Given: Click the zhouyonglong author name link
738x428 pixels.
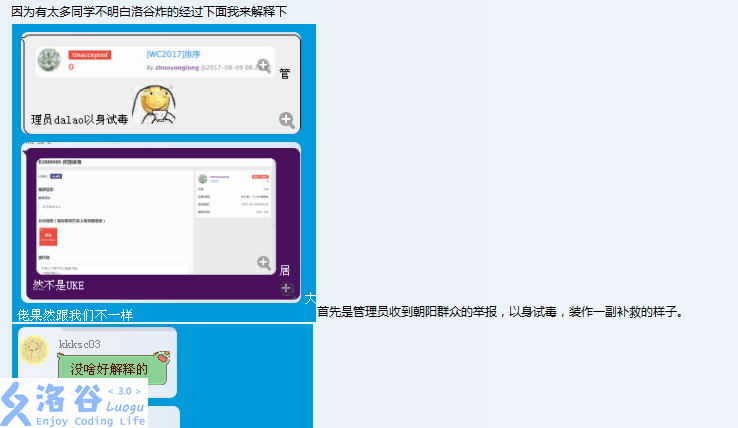Looking at the screenshot, I should click(177, 67).
